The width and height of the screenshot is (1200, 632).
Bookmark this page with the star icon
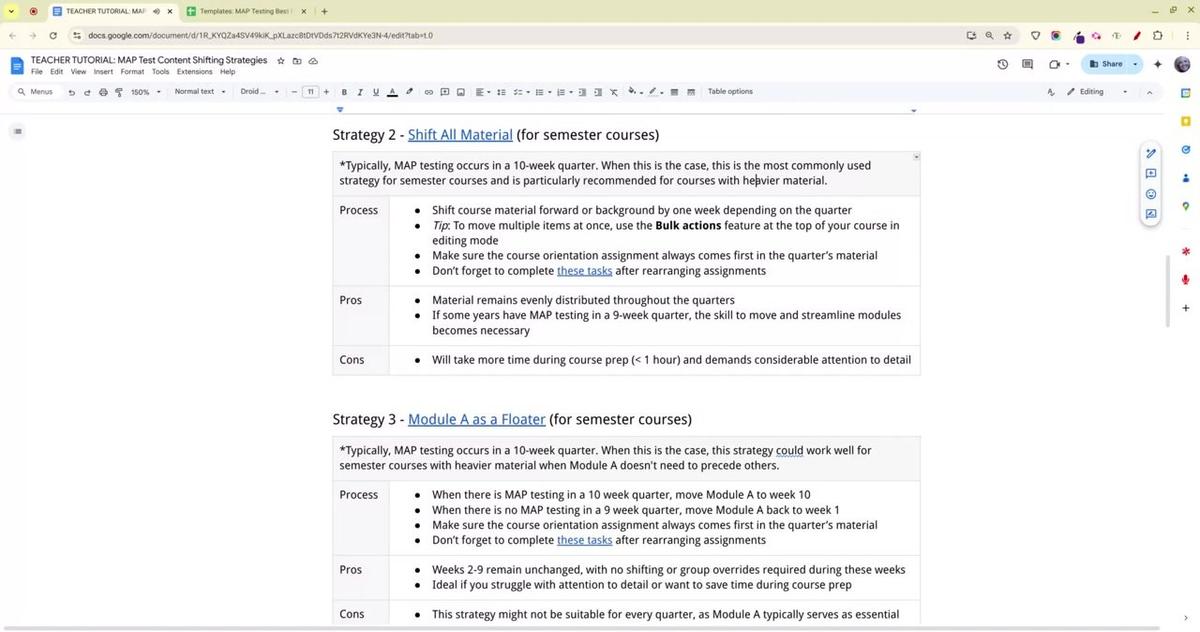click(x=1007, y=35)
